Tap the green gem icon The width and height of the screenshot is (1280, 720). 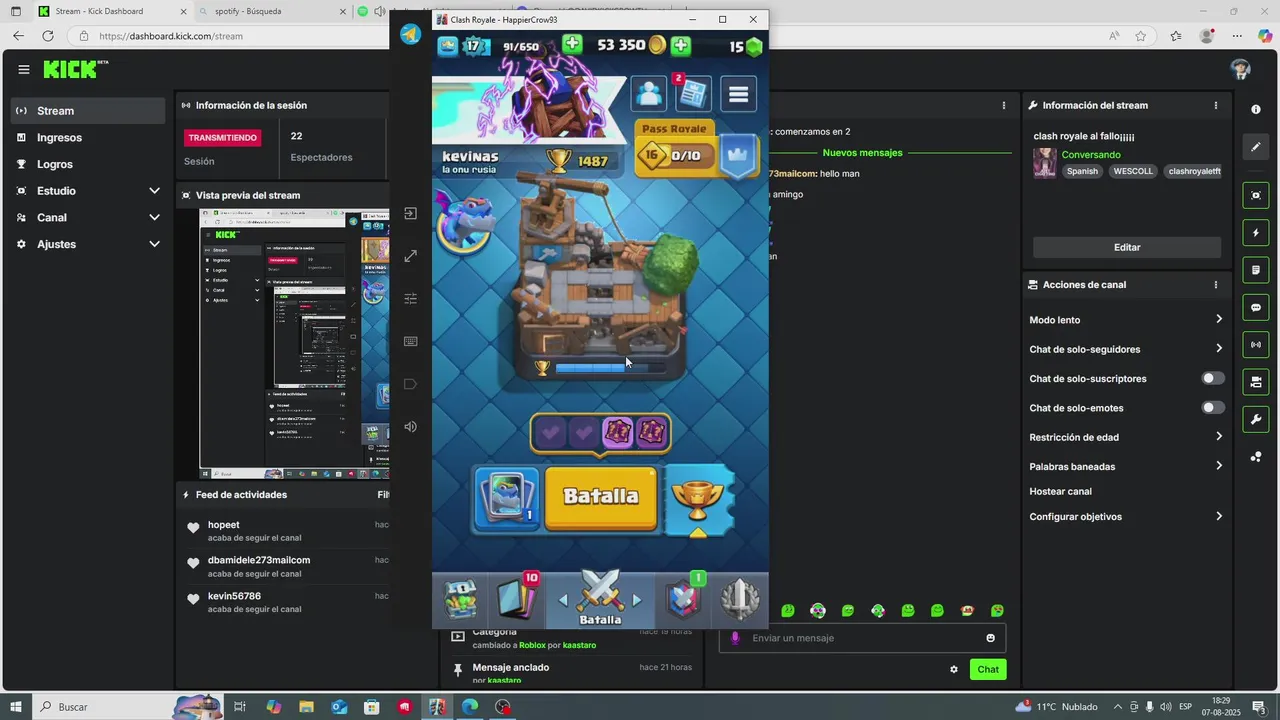[754, 46]
